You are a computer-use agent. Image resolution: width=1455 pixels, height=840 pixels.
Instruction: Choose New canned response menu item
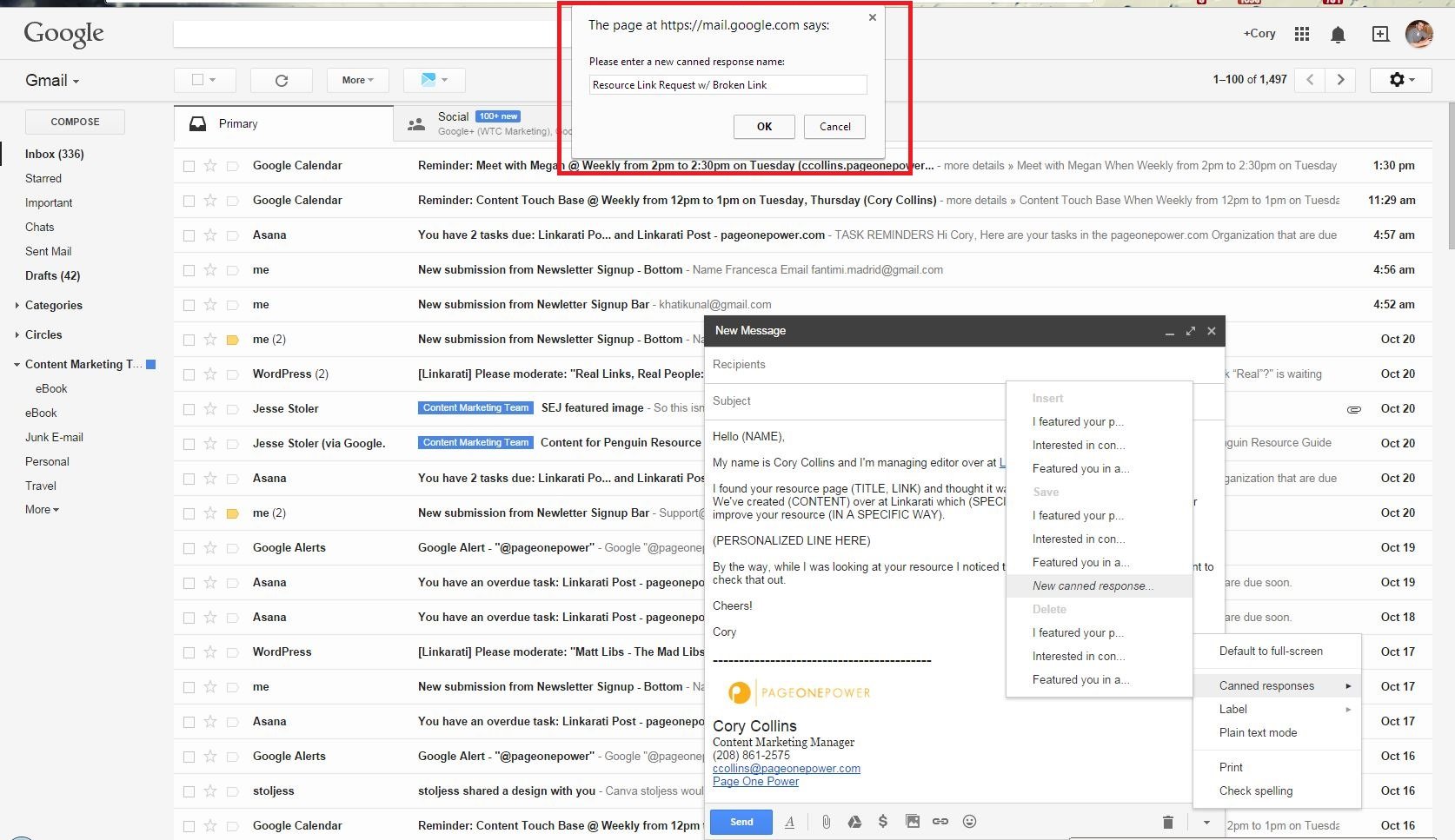pos(1093,586)
